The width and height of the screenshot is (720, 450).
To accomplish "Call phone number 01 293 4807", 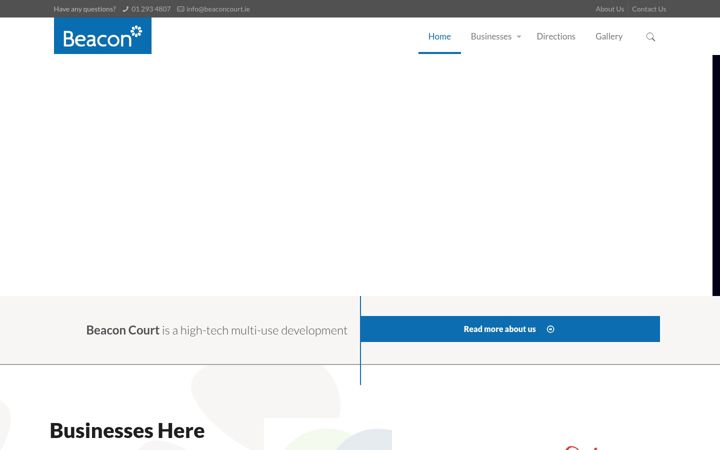I will point(151,9).
